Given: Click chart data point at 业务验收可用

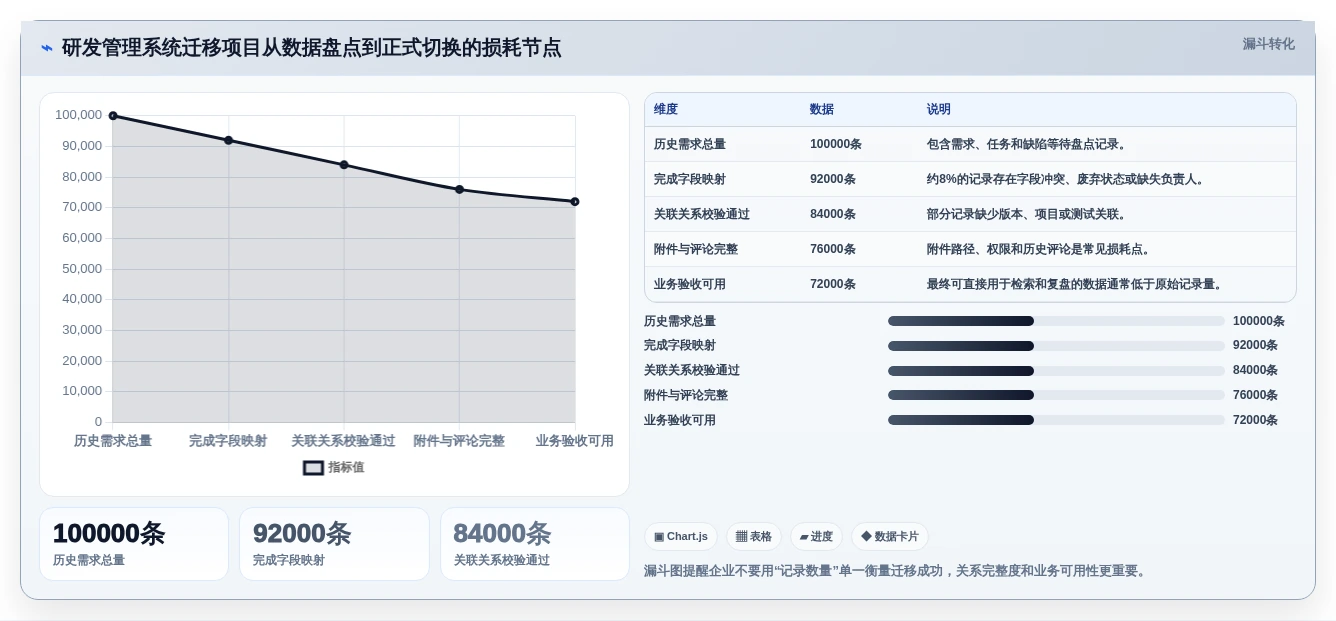Looking at the screenshot, I should [x=575, y=202].
